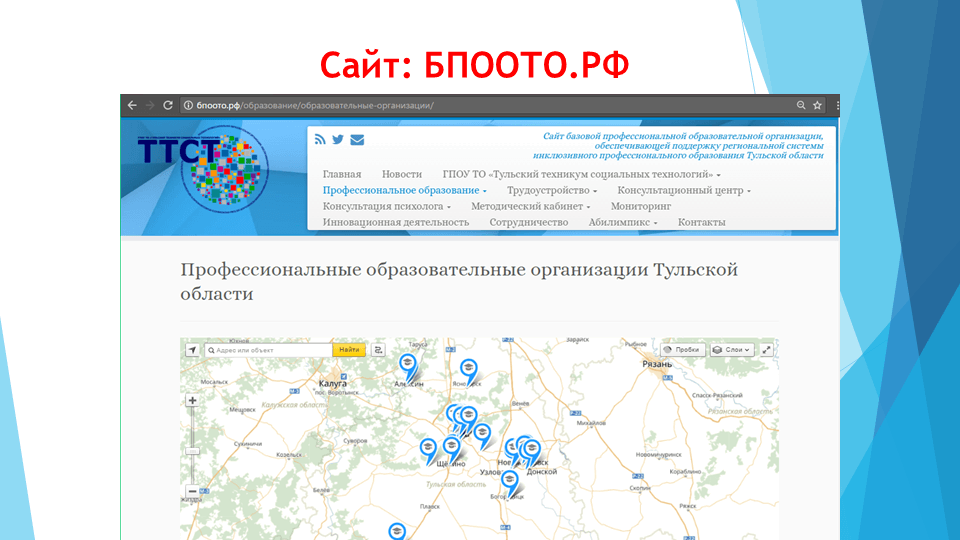960x540 pixels.
Task: Click the map pin over Богородицк
Action: point(509,482)
